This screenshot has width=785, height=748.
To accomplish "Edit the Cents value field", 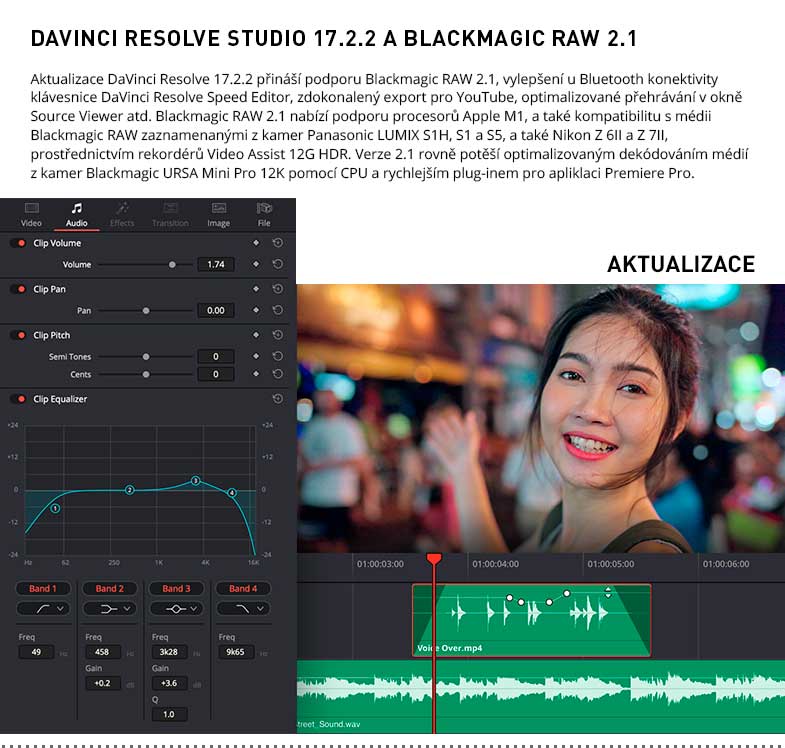I will (216, 374).
